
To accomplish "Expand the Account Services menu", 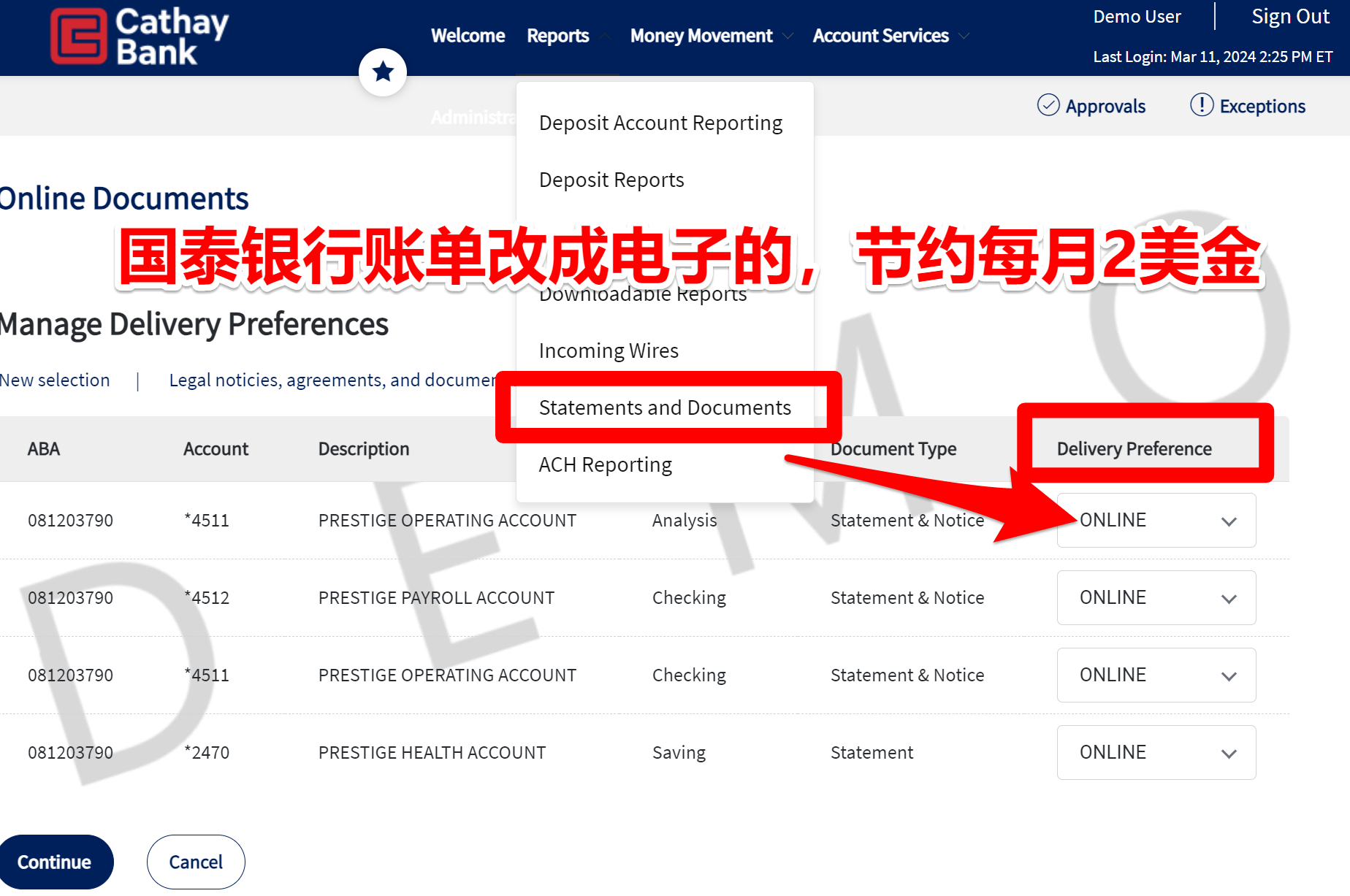I will 891,35.
